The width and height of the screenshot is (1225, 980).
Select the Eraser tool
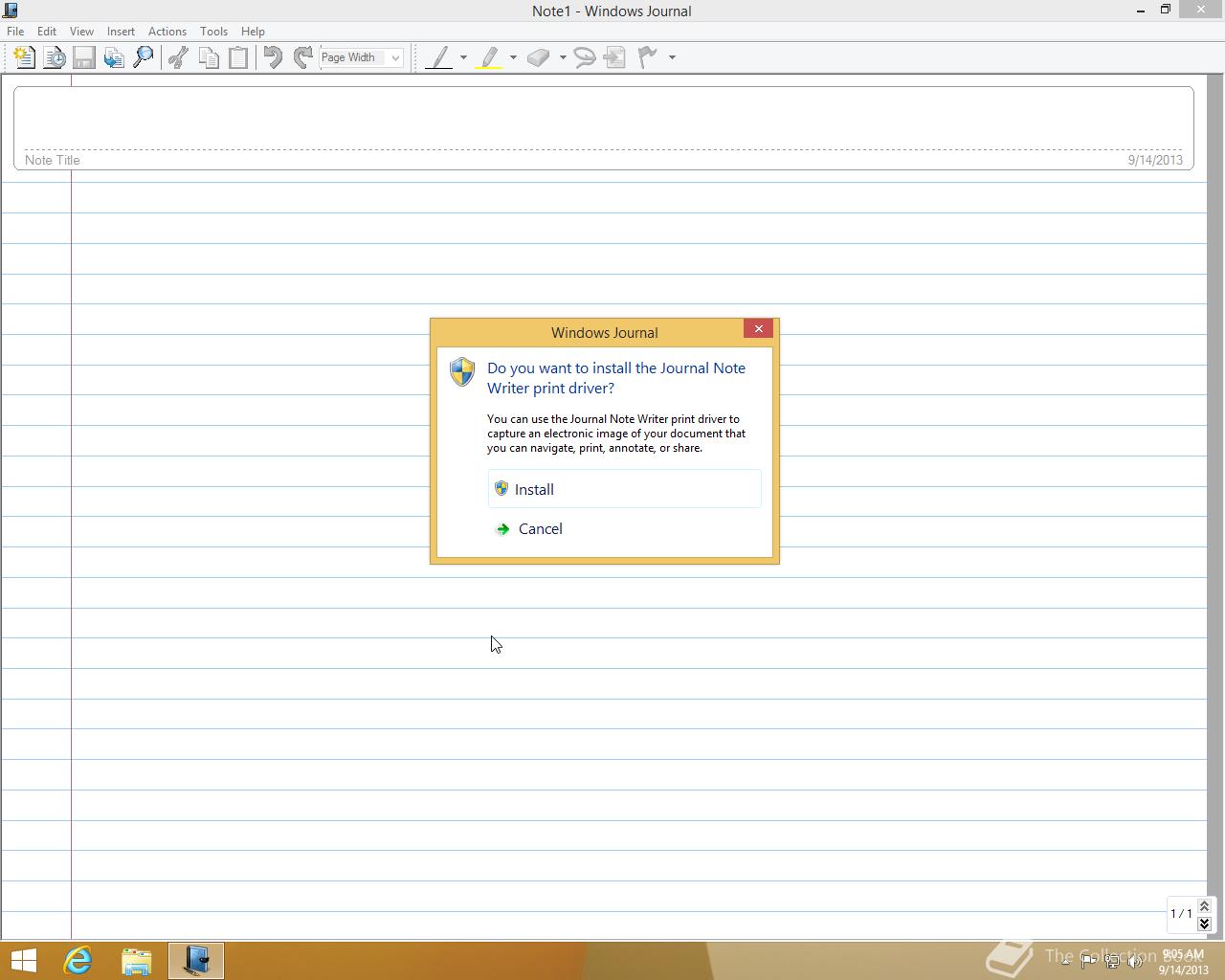point(539,57)
